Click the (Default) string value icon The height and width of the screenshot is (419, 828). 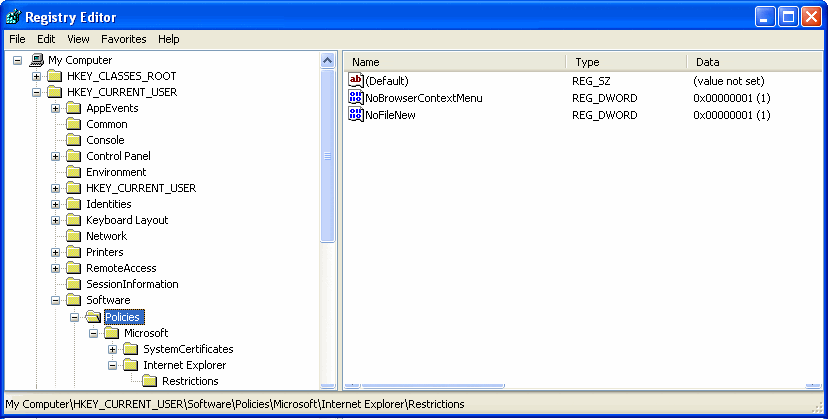(355, 80)
